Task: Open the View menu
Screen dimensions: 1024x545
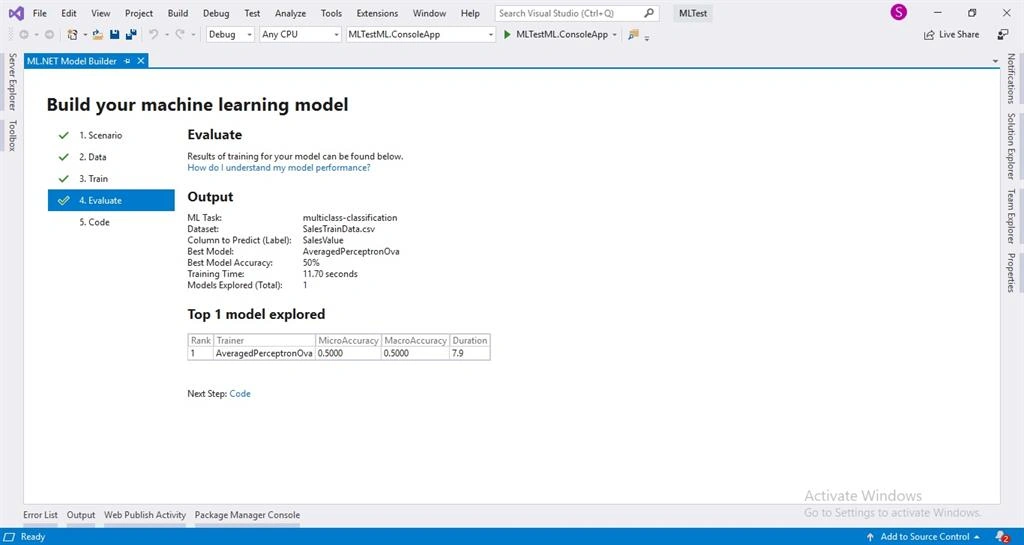Action: click(x=100, y=13)
